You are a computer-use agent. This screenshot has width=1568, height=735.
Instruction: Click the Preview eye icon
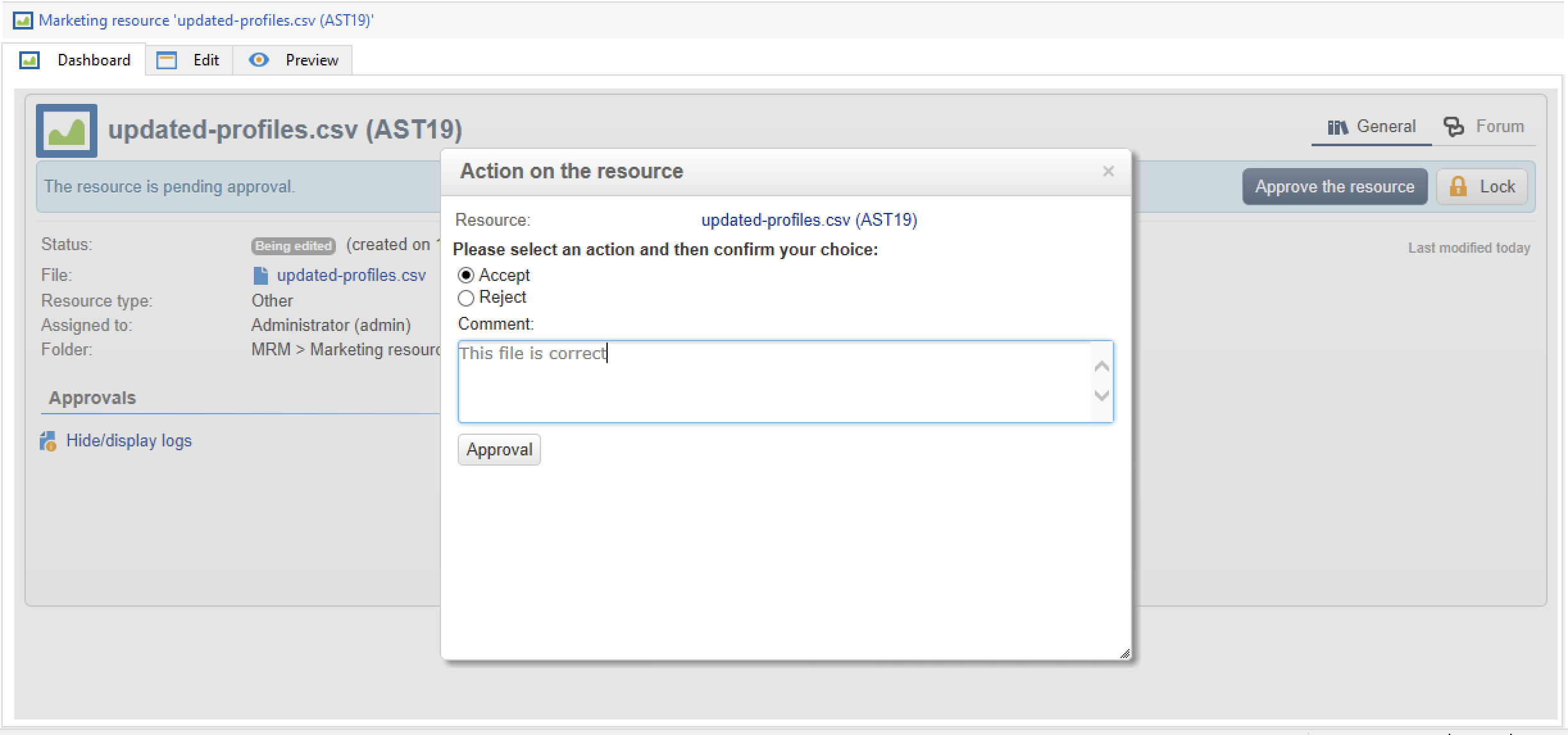258,60
